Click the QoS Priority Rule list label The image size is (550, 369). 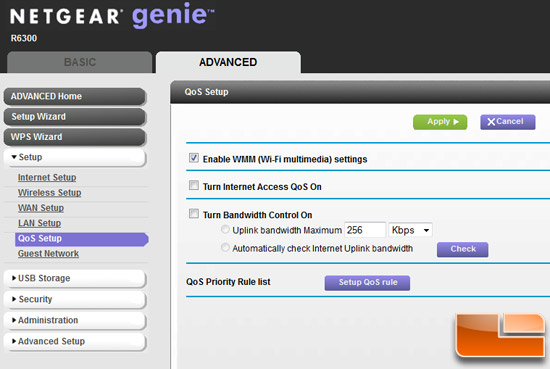tap(228, 282)
